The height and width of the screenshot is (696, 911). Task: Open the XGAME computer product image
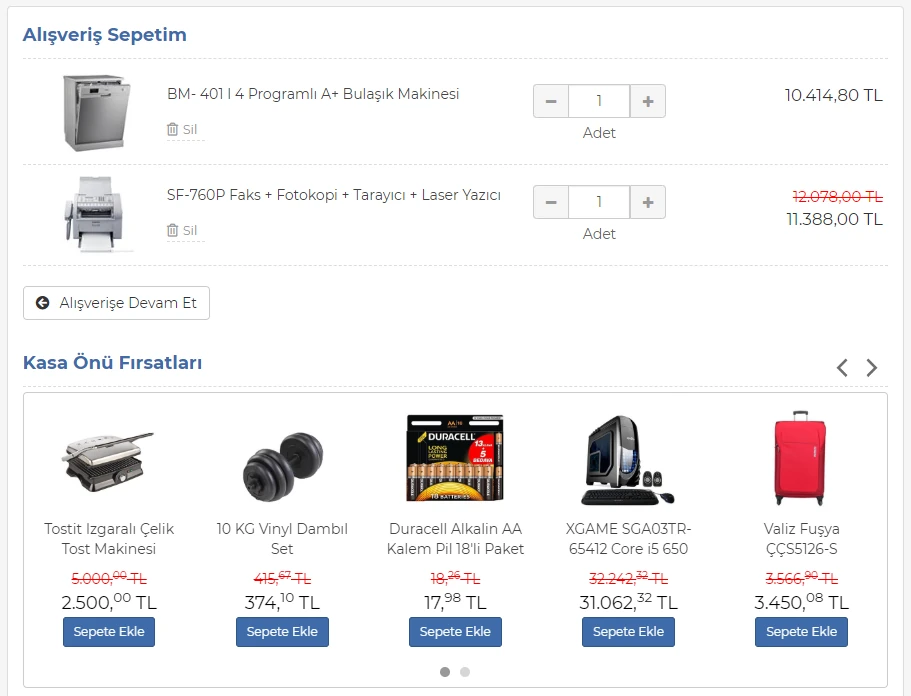click(628, 460)
